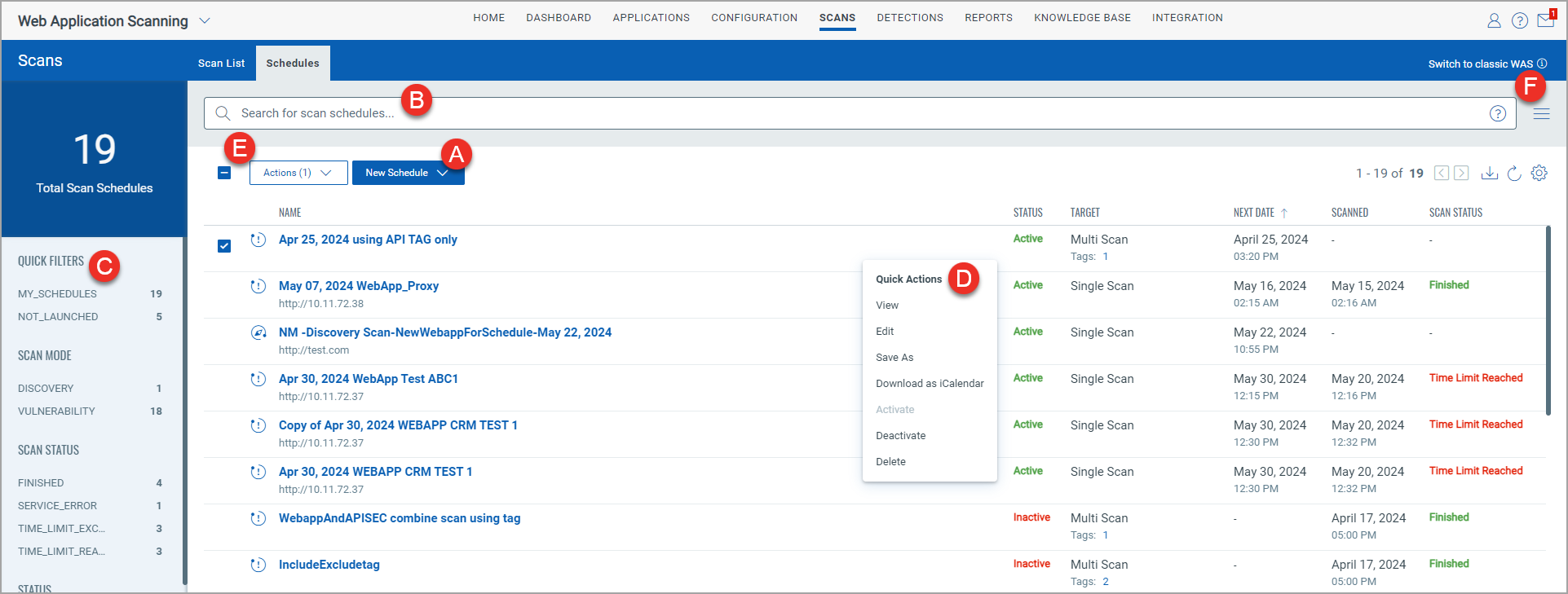Refresh the schedules list
Screen dimensions: 1568x594
pyautogui.click(x=1514, y=173)
